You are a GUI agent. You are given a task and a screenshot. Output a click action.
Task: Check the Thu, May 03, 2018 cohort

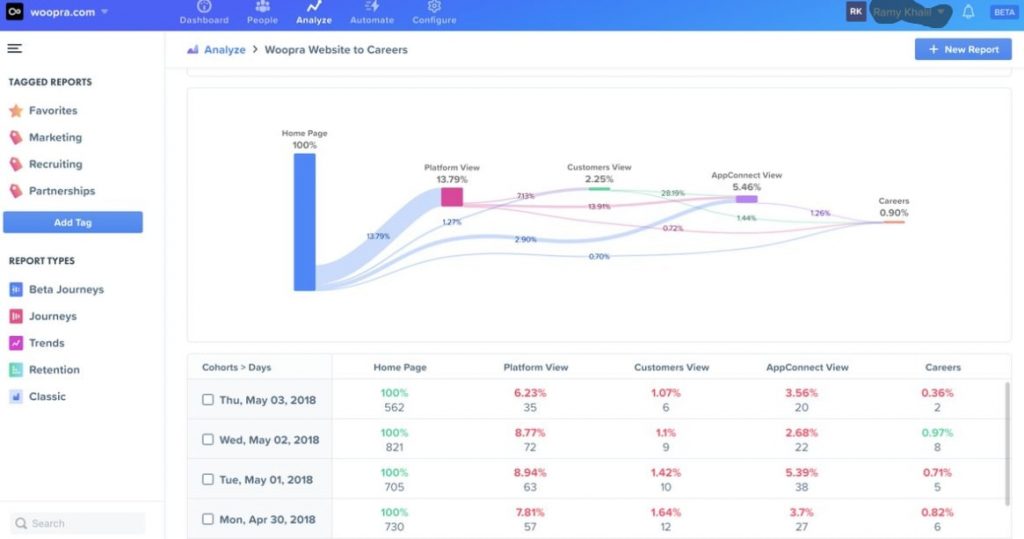click(208, 400)
